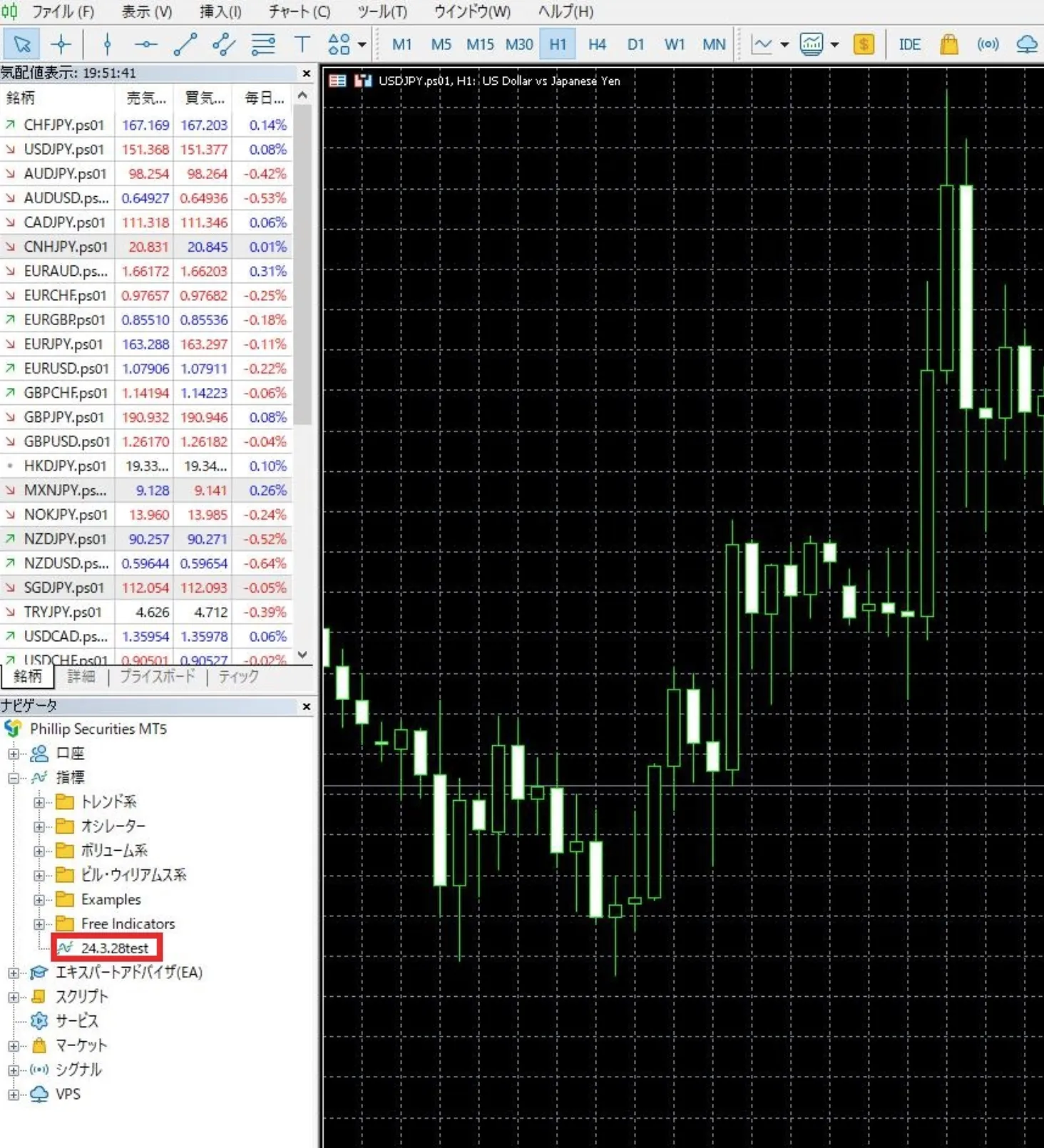Expand the トレンド系 indicator folder

click(39, 802)
